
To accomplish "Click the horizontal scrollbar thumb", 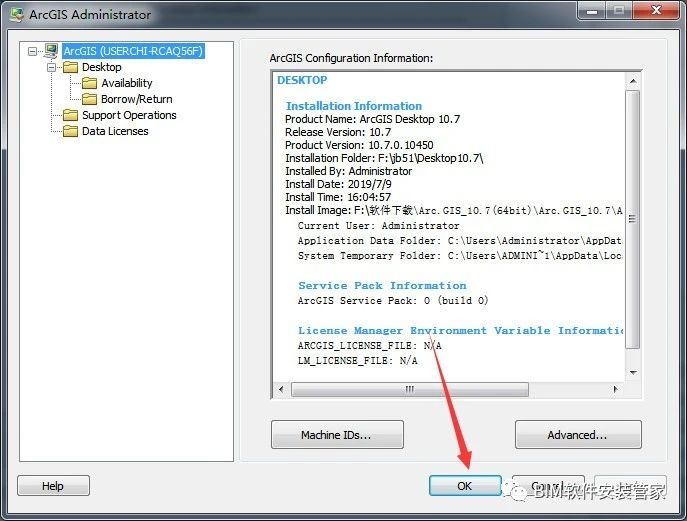I will 410,389.
